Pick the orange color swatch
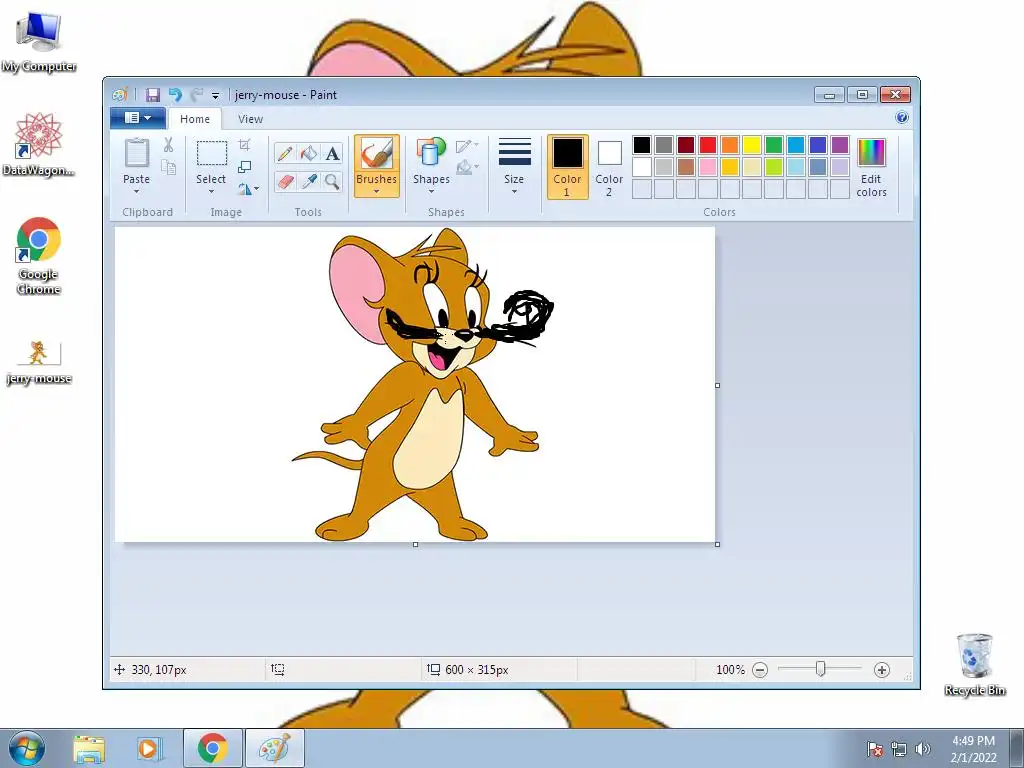This screenshot has width=1024, height=768. [x=729, y=145]
